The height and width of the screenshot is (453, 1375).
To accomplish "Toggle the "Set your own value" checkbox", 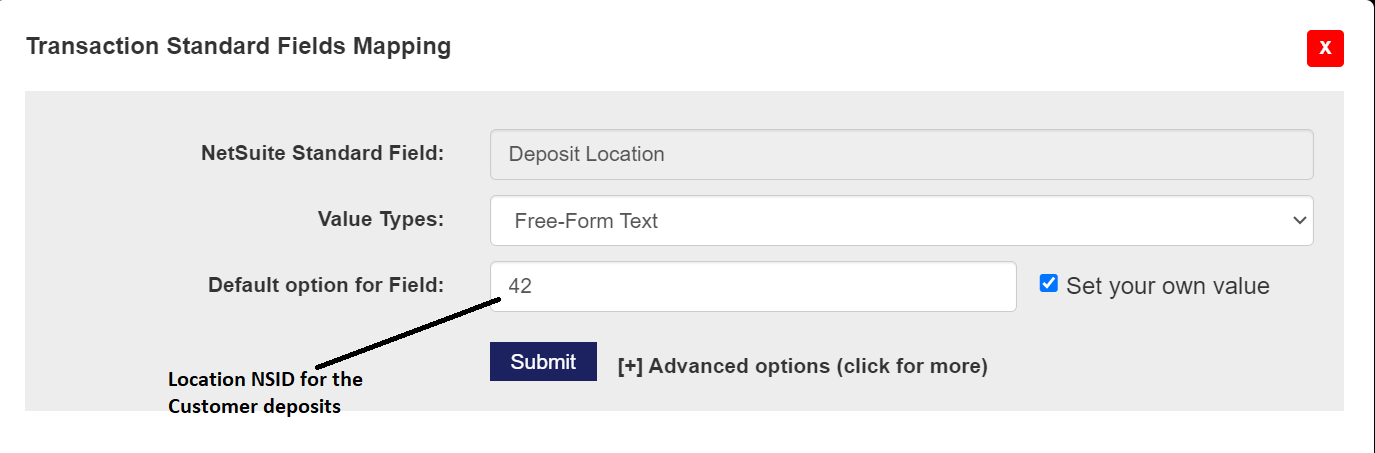I will click(1048, 283).
